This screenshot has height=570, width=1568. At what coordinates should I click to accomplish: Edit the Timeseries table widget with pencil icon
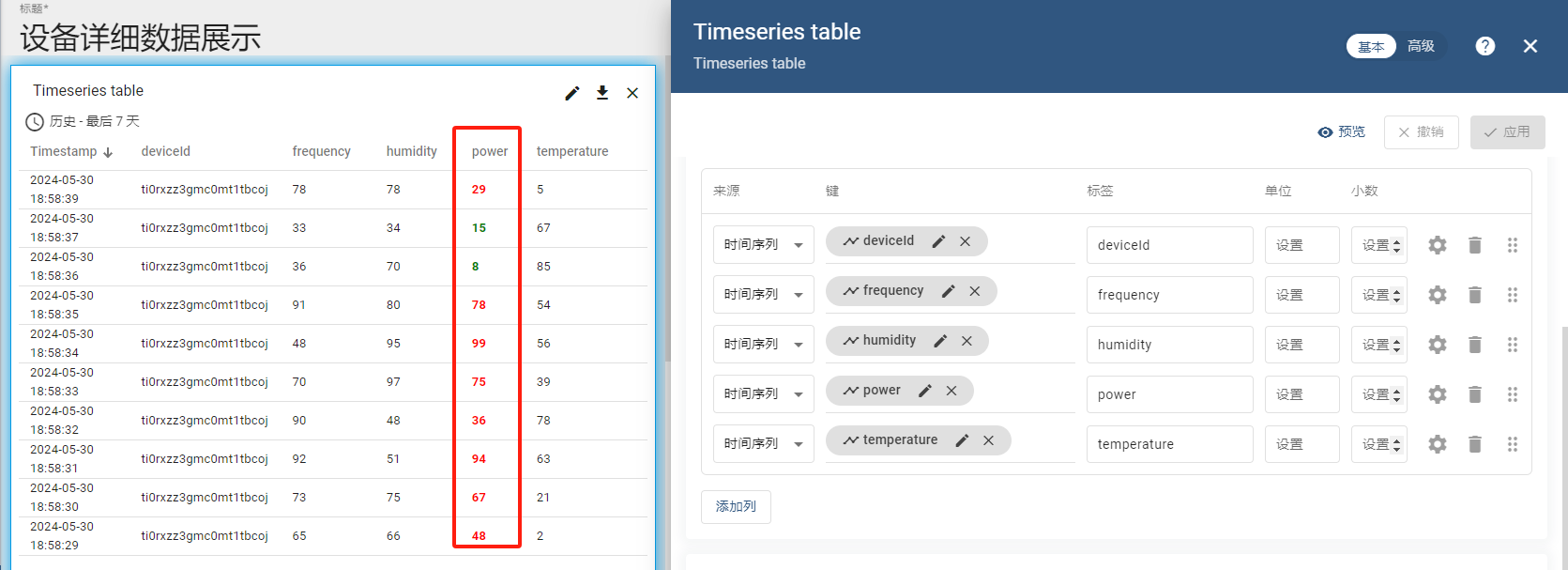pyautogui.click(x=572, y=93)
